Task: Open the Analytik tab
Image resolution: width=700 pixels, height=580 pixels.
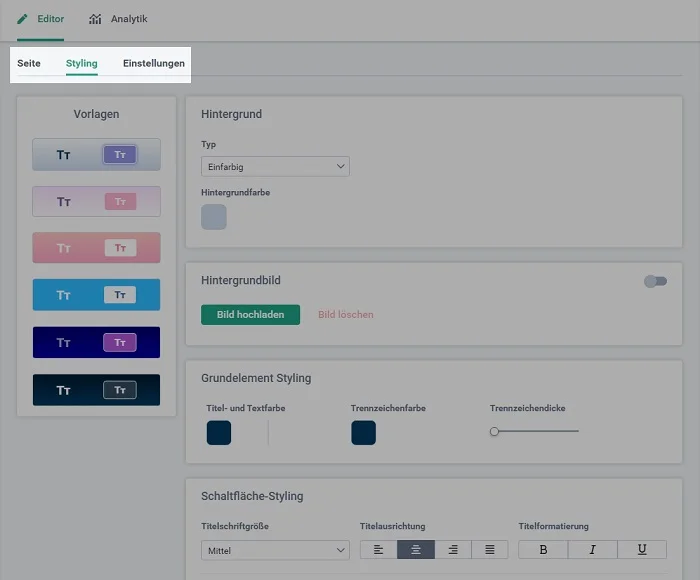Action: [118, 19]
